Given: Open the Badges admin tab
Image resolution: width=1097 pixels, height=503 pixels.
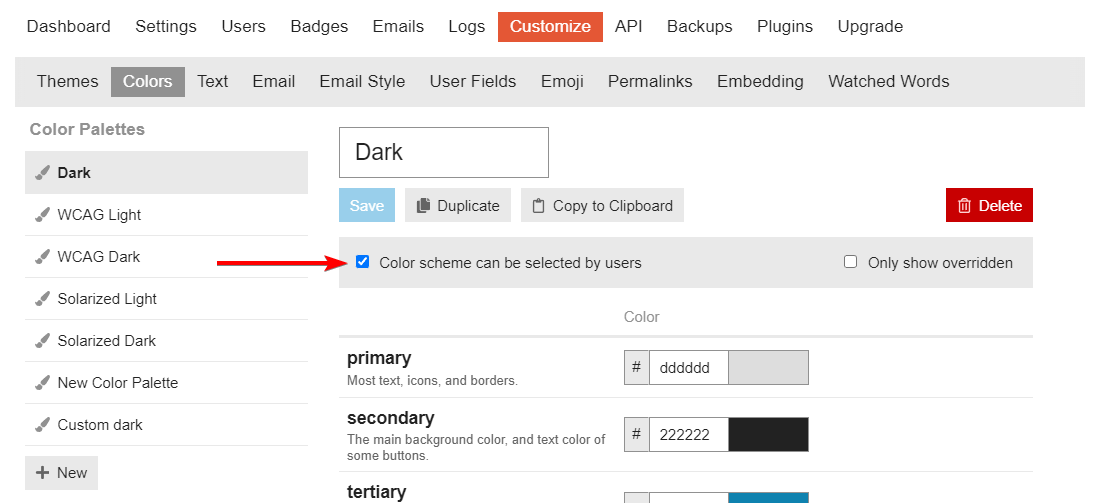Looking at the screenshot, I should point(319,27).
